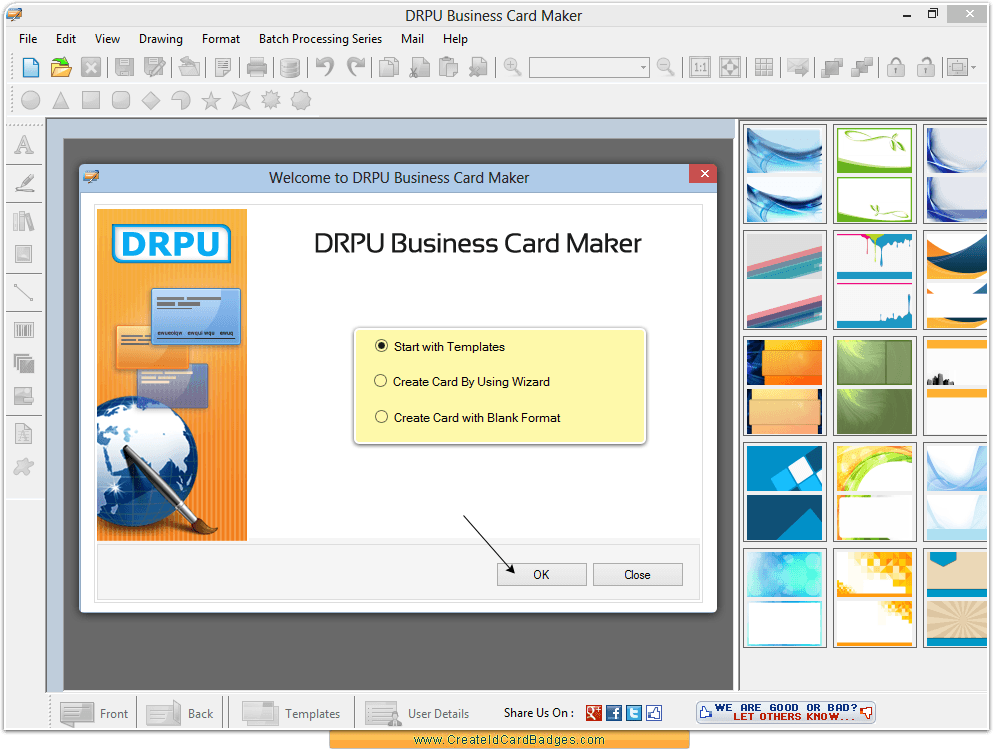Select the Text tool (A icon)
The height and width of the screenshot is (750, 993).
[x=24, y=145]
